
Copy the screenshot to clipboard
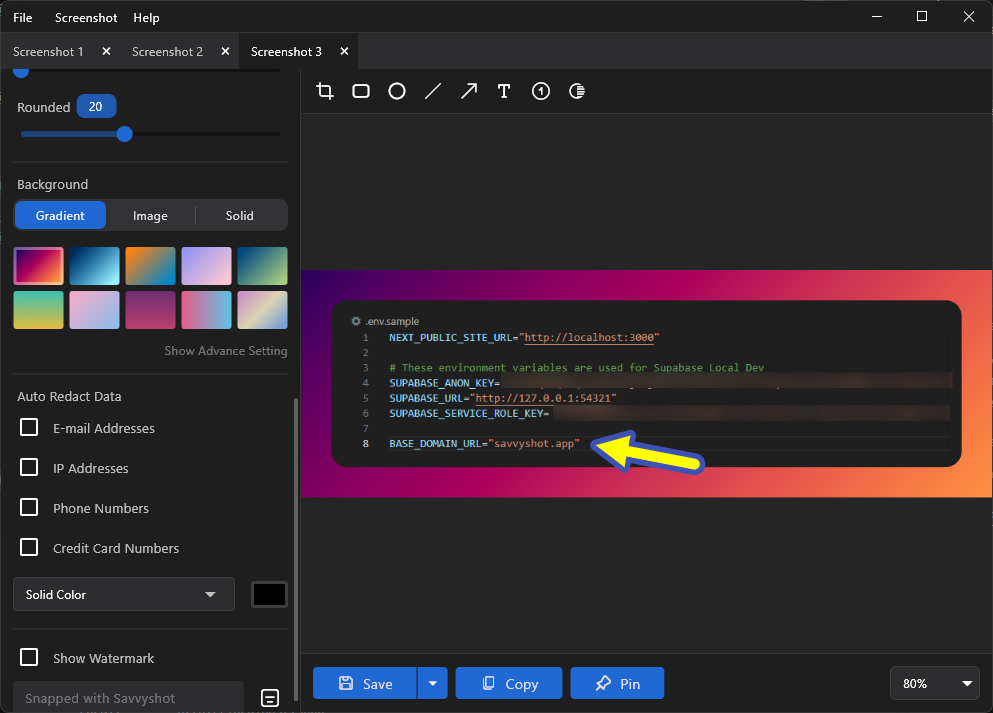point(508,683)
